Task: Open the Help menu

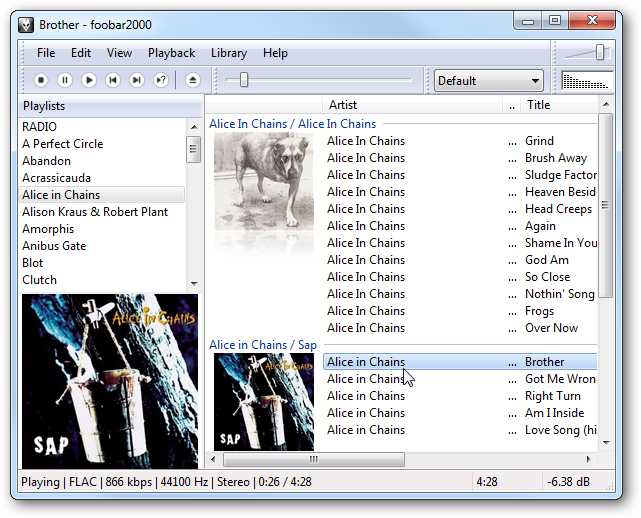Action: click(x=275, y=53)
